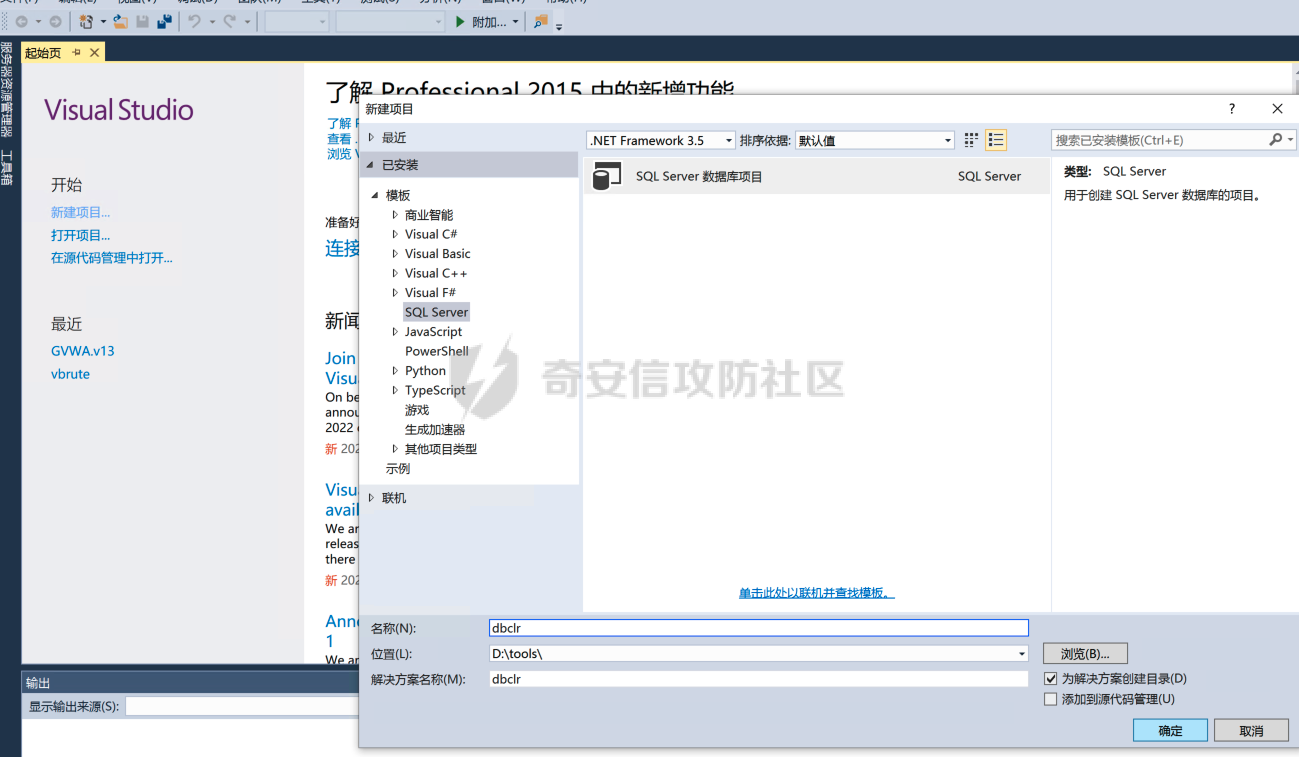Select 示例 in template tree

pyautogui.click(x=398, y=468)
